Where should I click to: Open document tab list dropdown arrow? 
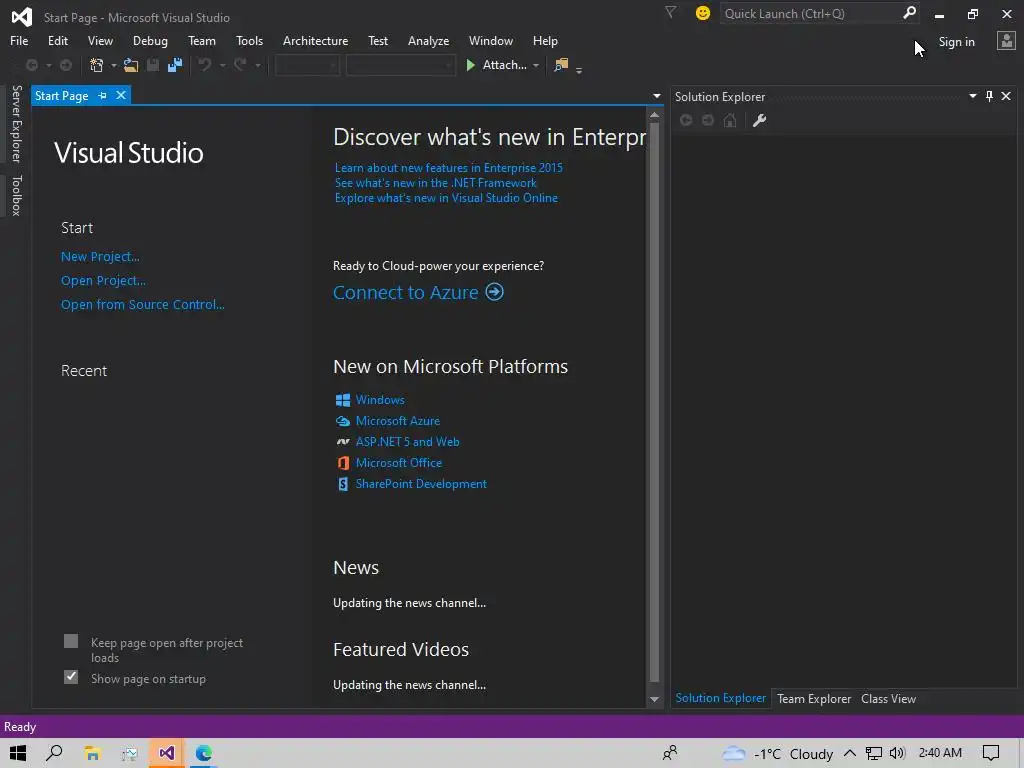[x=656, y=96]
